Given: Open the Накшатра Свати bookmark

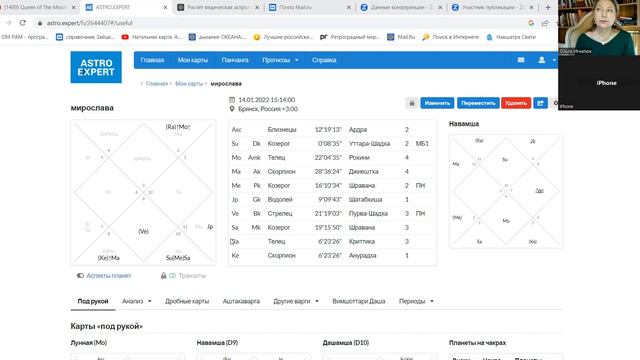Looking at the screenshot, I should pyautogui.click(x=511, y=37).
